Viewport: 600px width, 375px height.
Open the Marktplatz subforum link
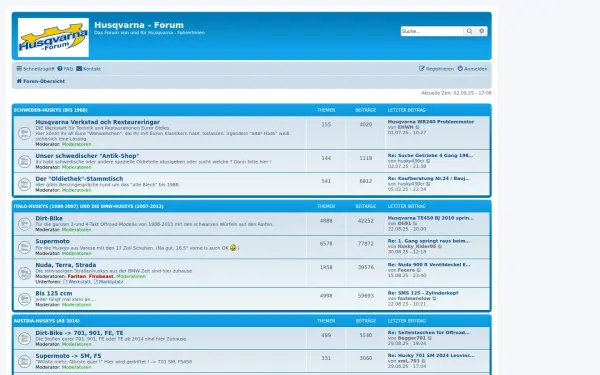(x=109, y=282)
